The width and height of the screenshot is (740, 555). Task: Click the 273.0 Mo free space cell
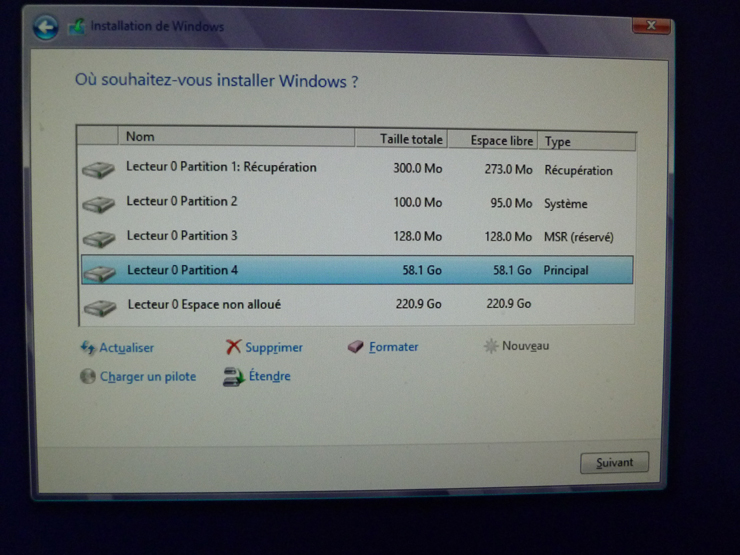(x=508, y=169)
